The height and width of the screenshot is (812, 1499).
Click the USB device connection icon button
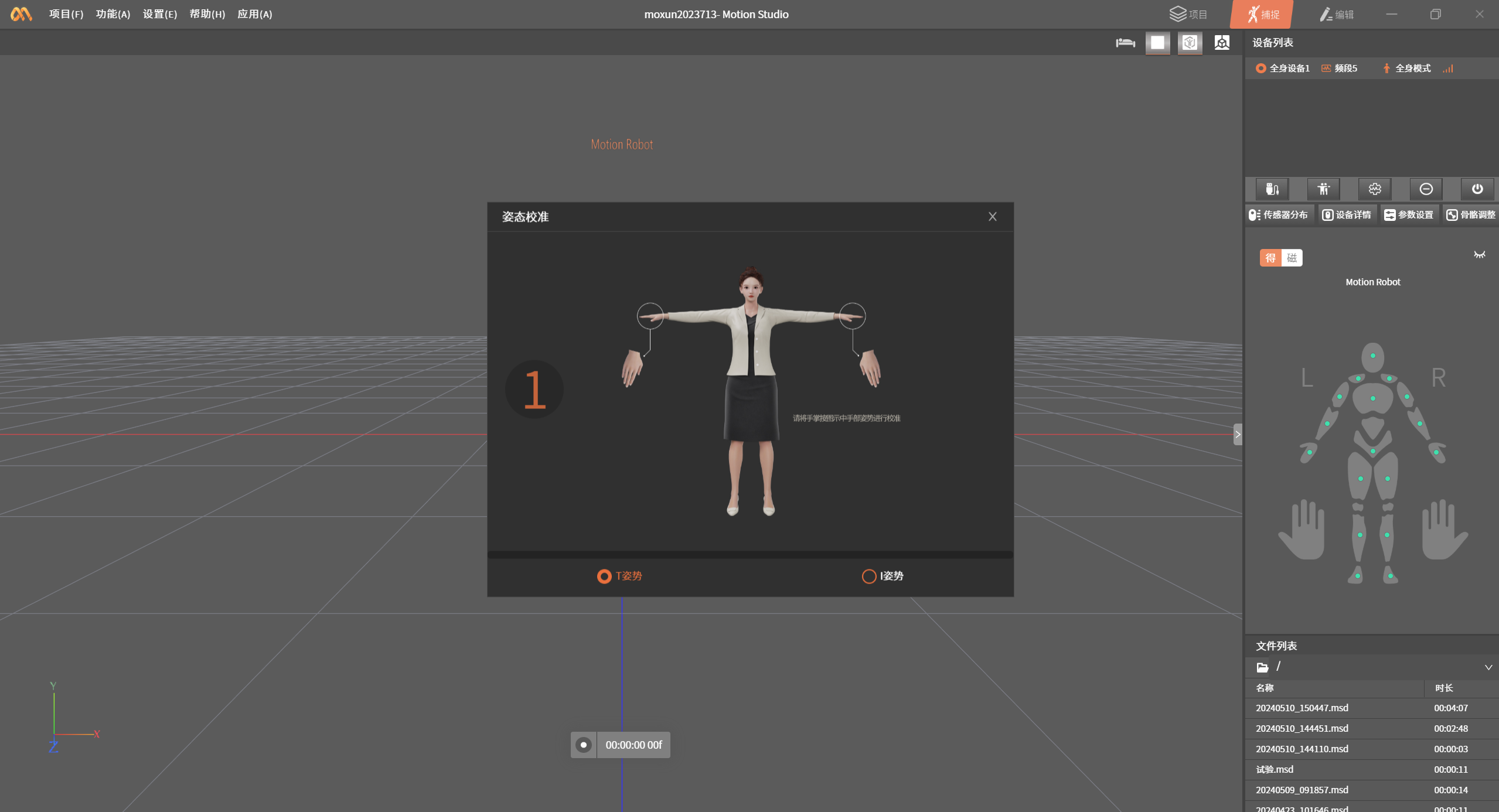(x=1272, y=189)
